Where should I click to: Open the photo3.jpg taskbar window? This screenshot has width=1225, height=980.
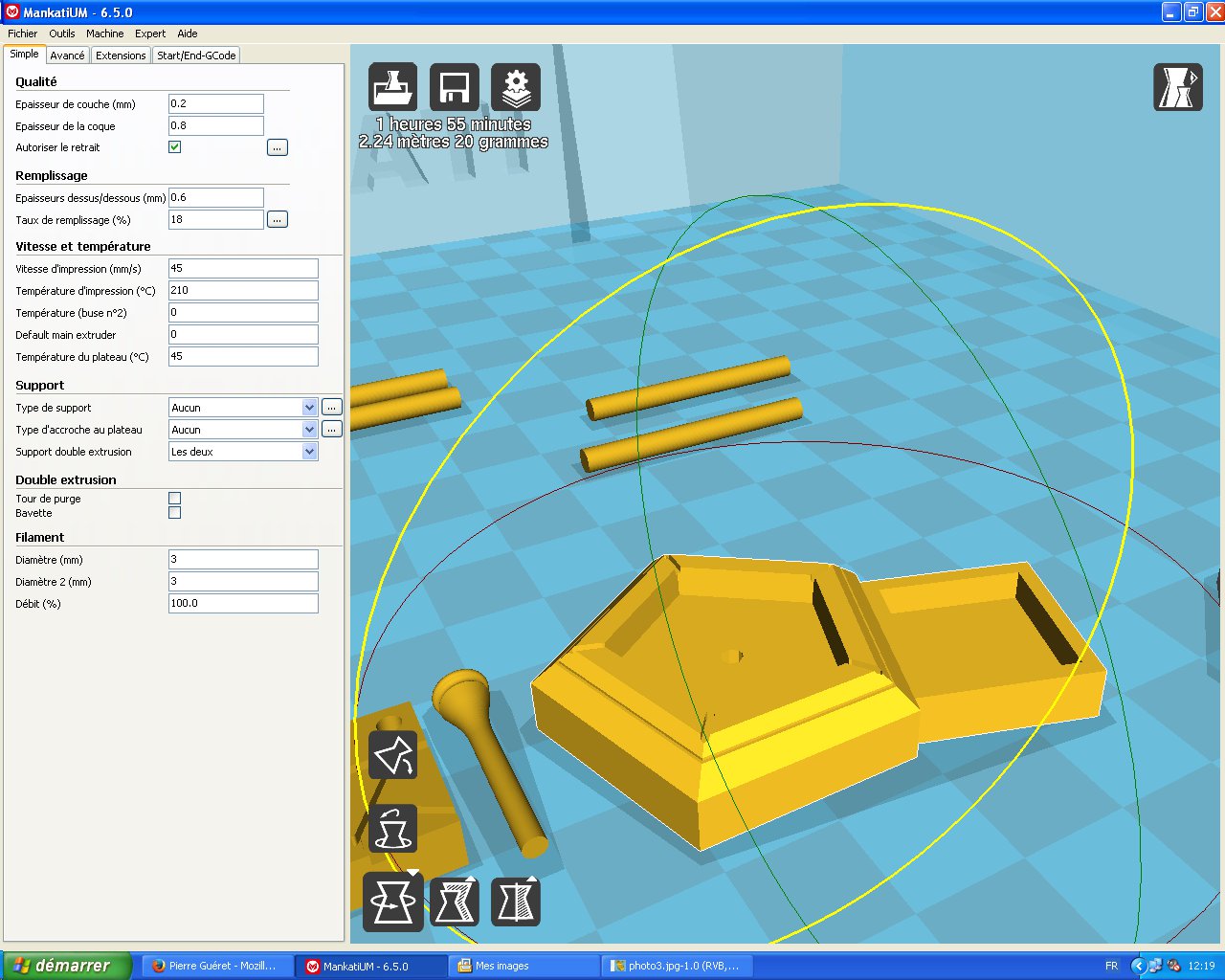678,966
